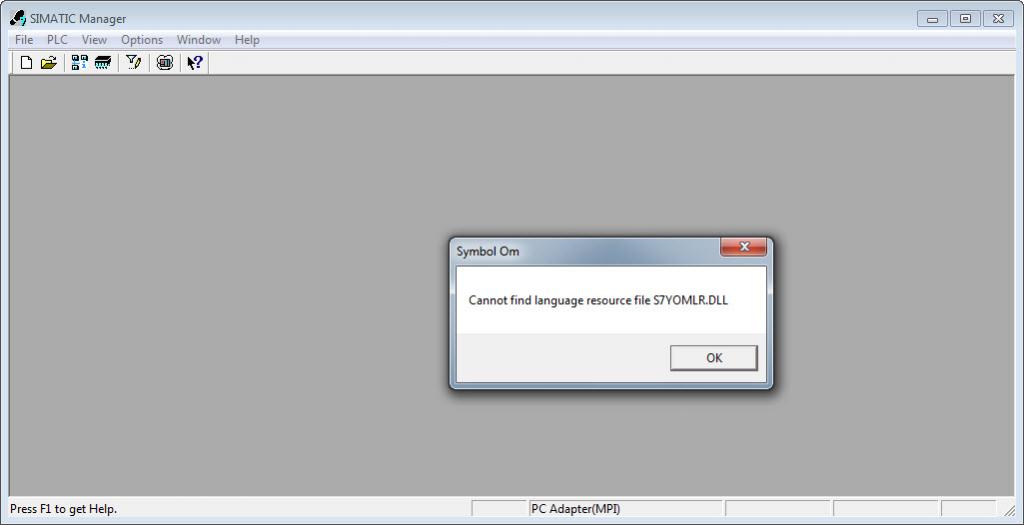Open the File menu

(24, 40)
